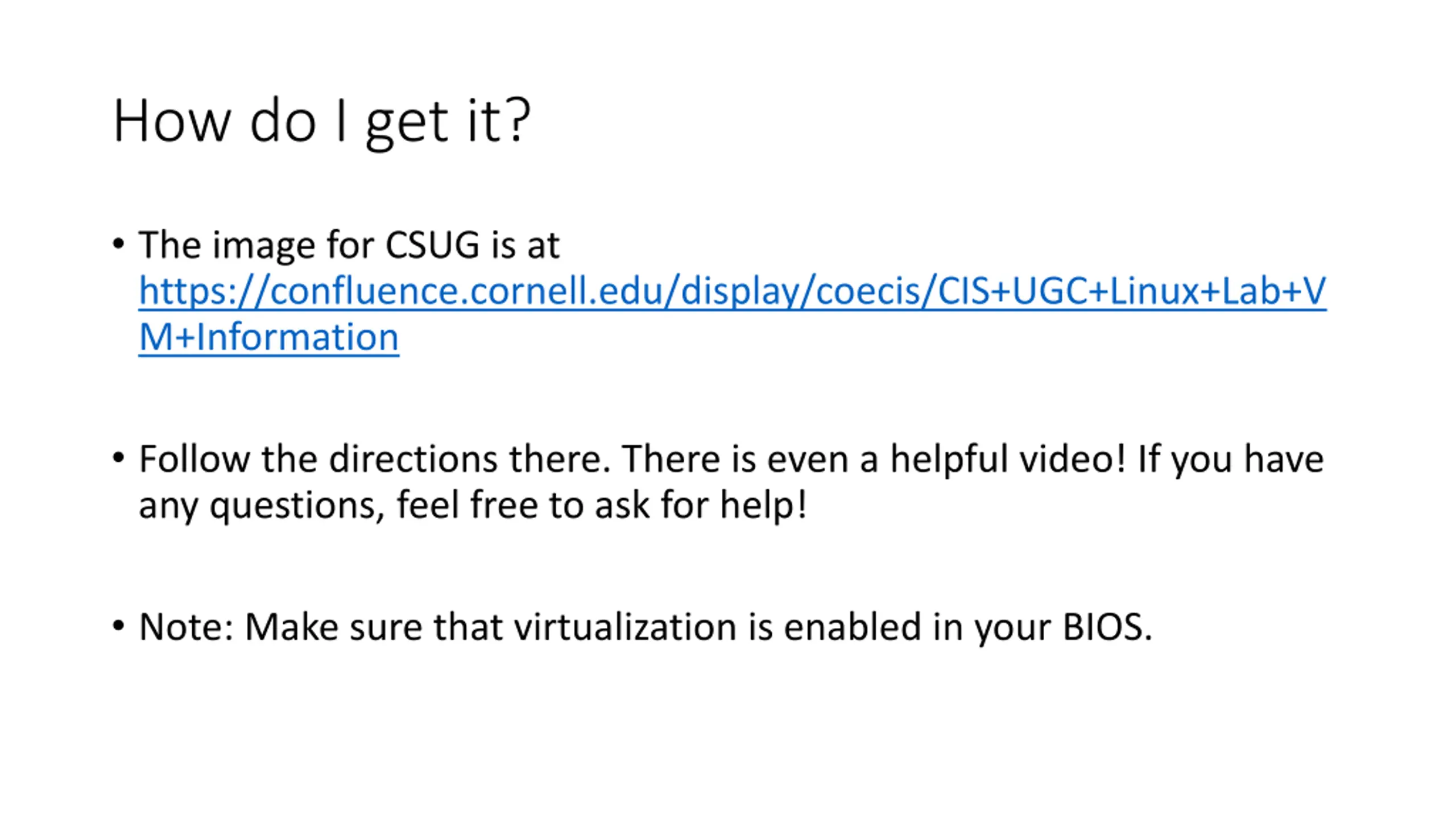Click the text "feel free to ask for help!"
Image resolution: width=1456 pixels, height=819 pixels.
(601, 505)
